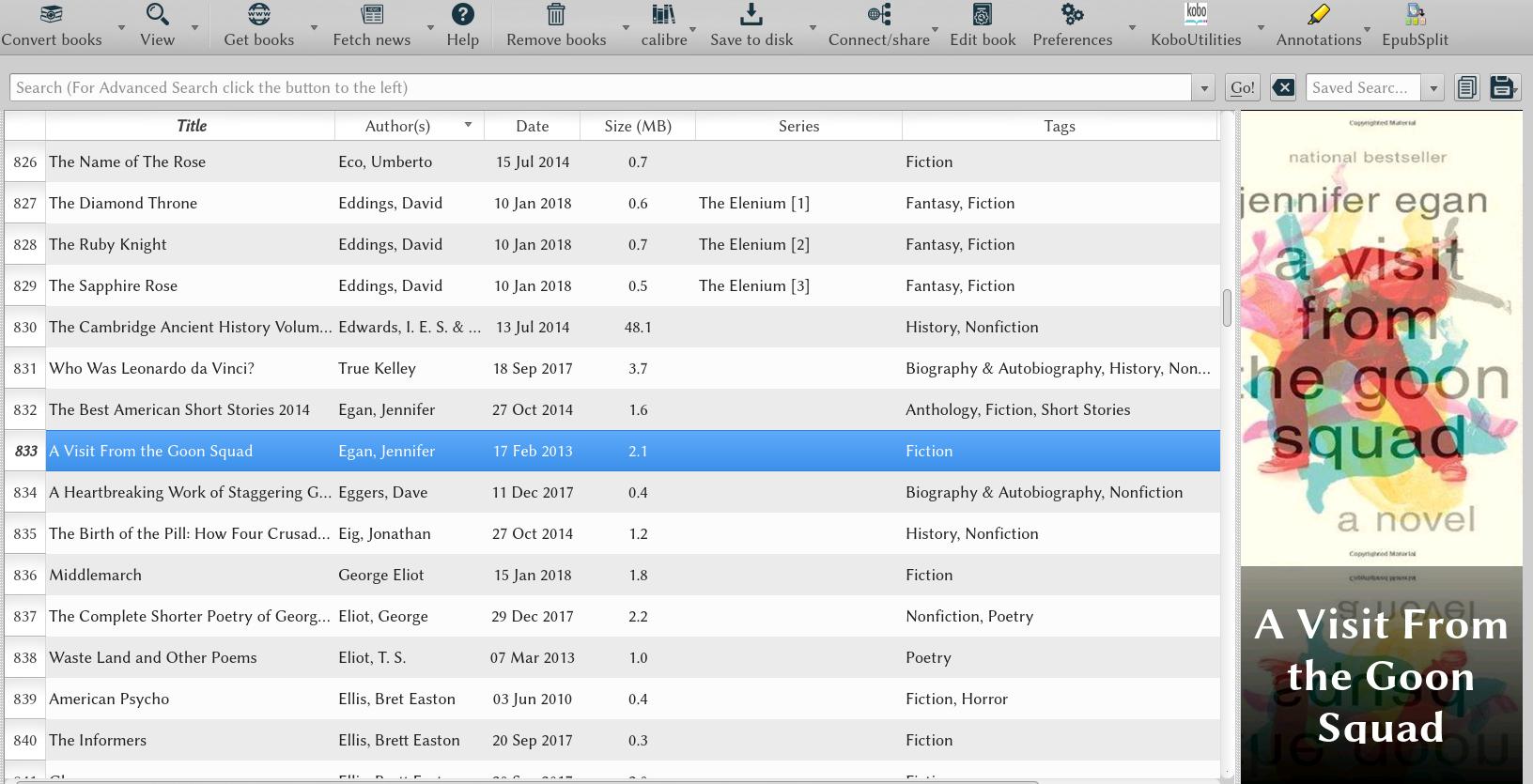Launch the Edit book editor
This screenshot has height=784, width=1533.
(x=983, y=25)
